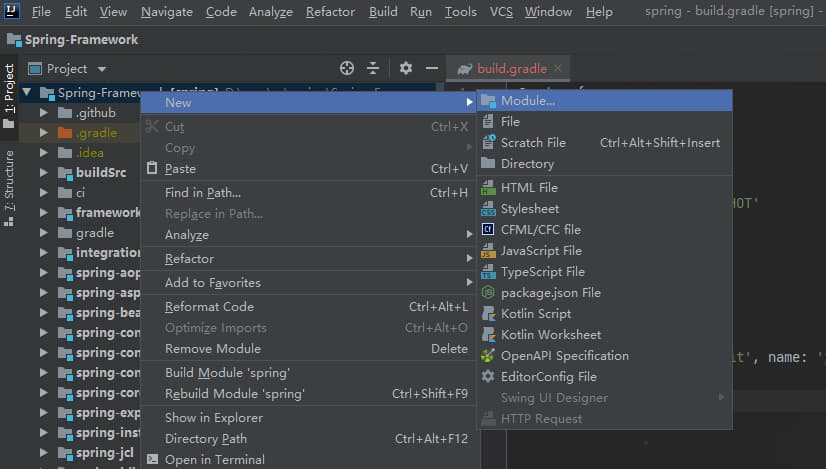The image size is (826, 469).
Task: Open the File menu
Action: pyautogui.click(x=41, y=12)
